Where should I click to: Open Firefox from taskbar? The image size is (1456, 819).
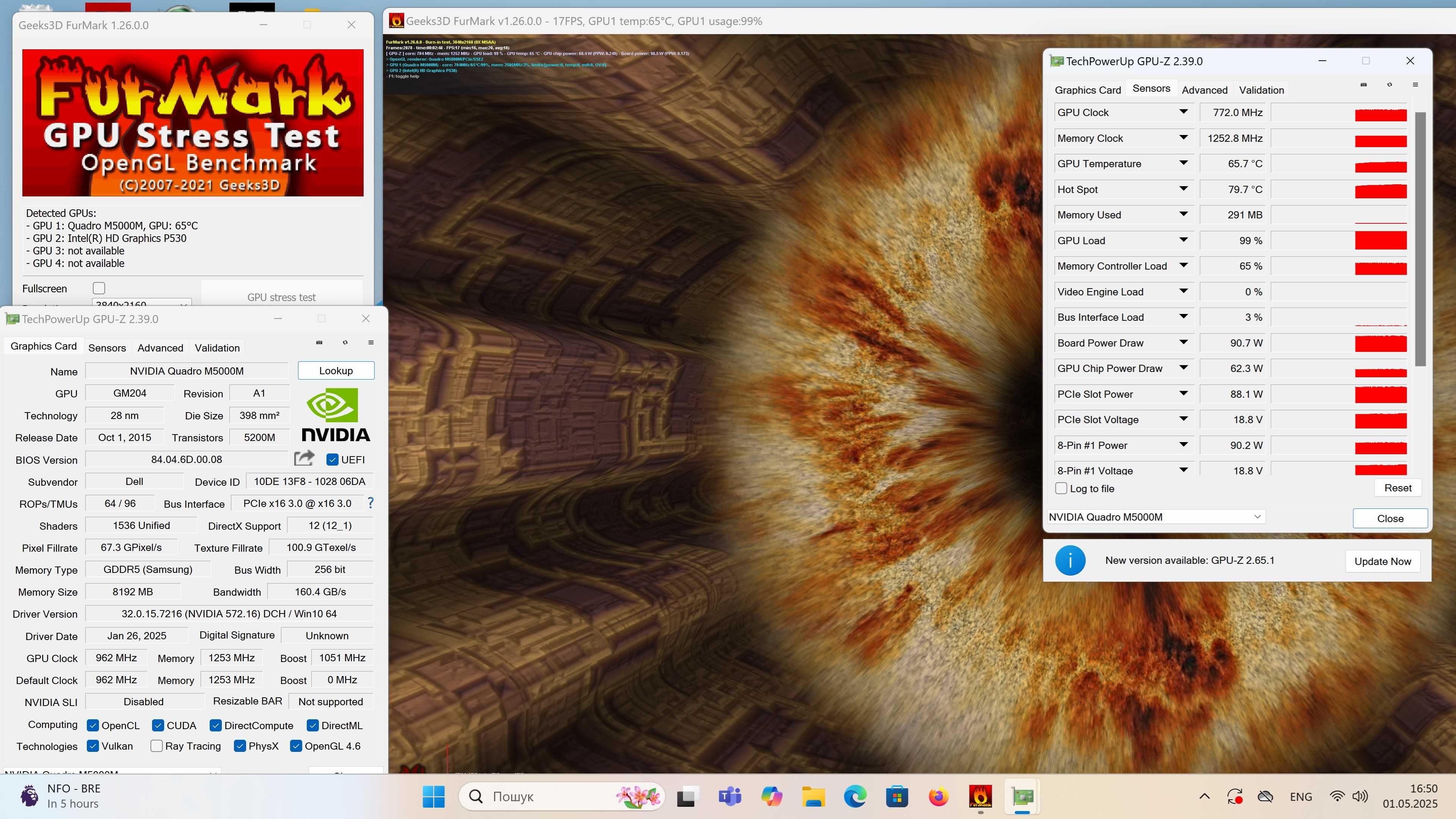[939, 797]
